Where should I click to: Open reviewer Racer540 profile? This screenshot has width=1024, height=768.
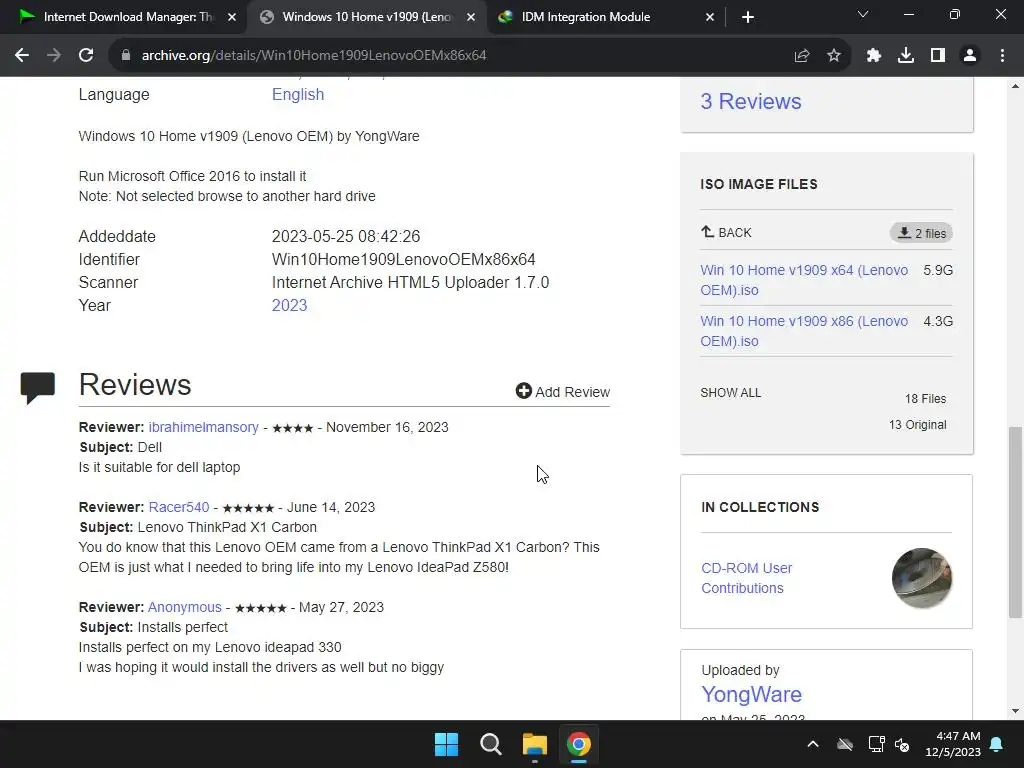click(179, 507)
